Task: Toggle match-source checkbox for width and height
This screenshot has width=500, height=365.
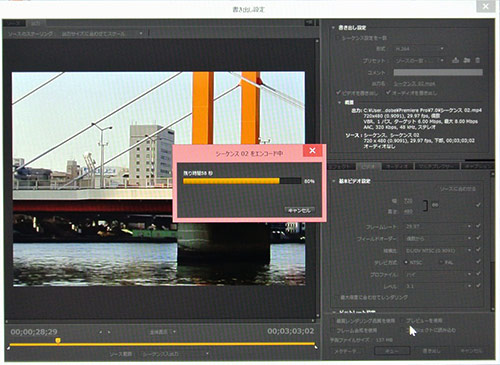Action: (x=478, y=205)
